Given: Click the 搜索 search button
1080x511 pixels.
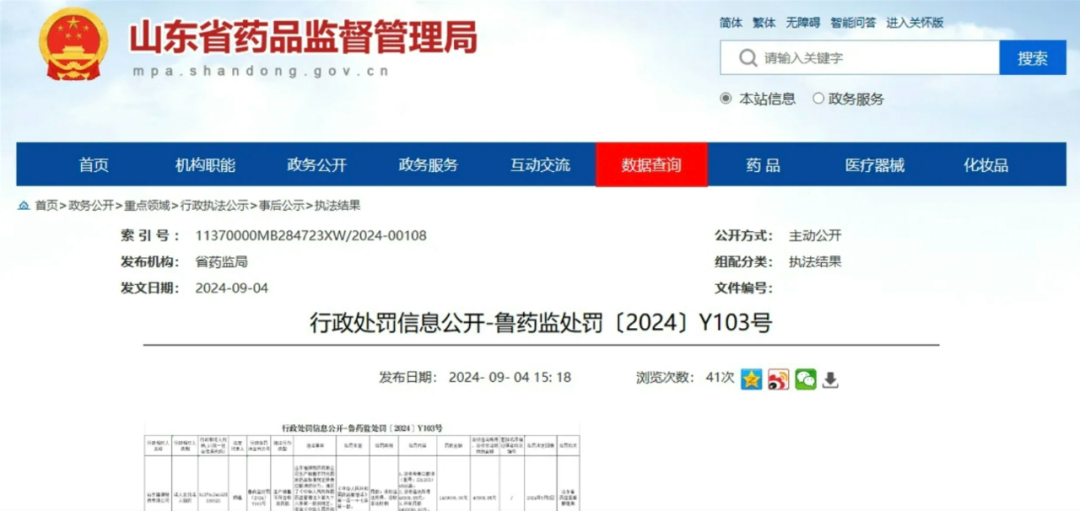Looking at the screenshot, I should (1032, 58).
